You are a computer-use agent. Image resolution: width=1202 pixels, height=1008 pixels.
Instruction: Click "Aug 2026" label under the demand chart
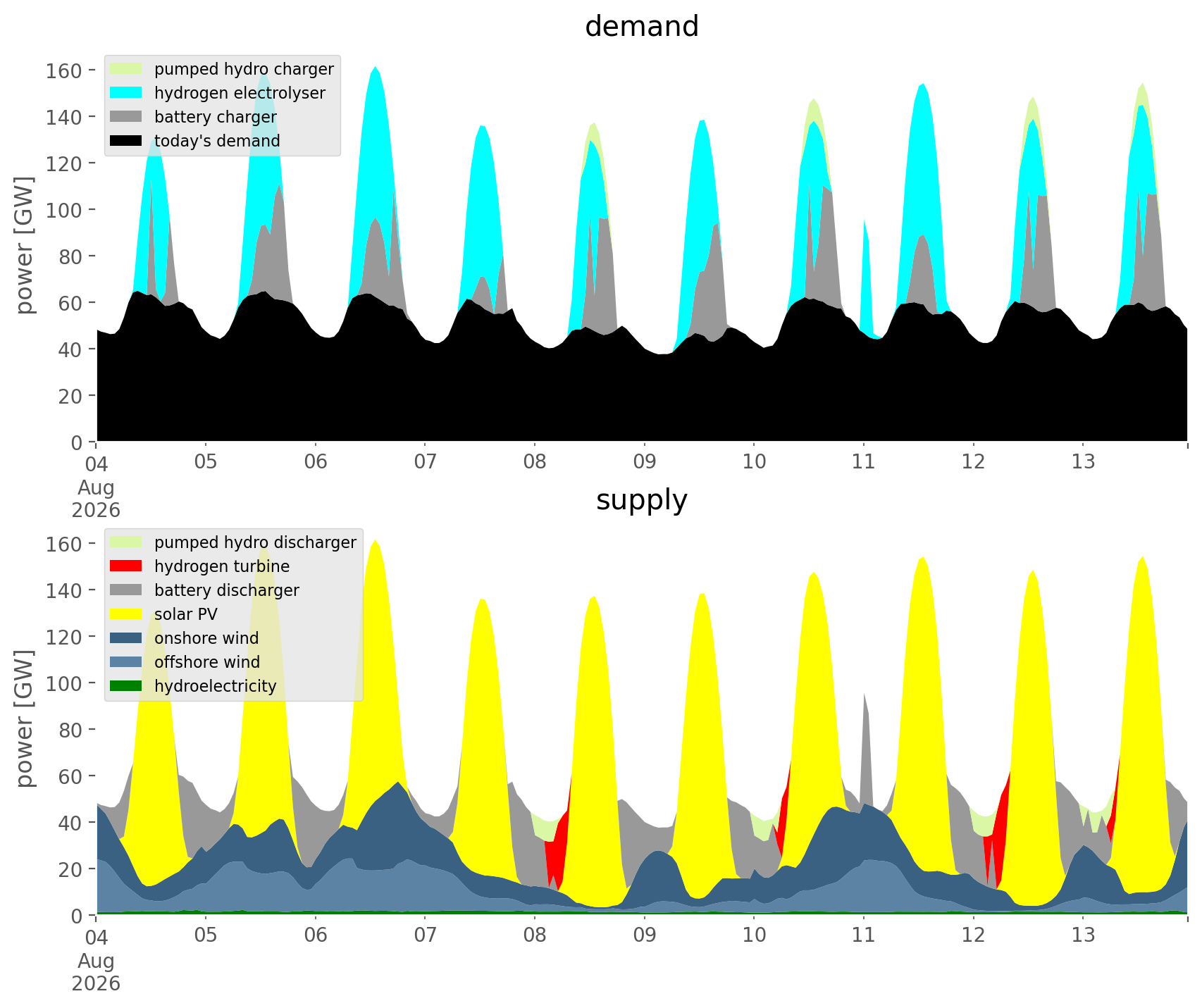[97, 499]
